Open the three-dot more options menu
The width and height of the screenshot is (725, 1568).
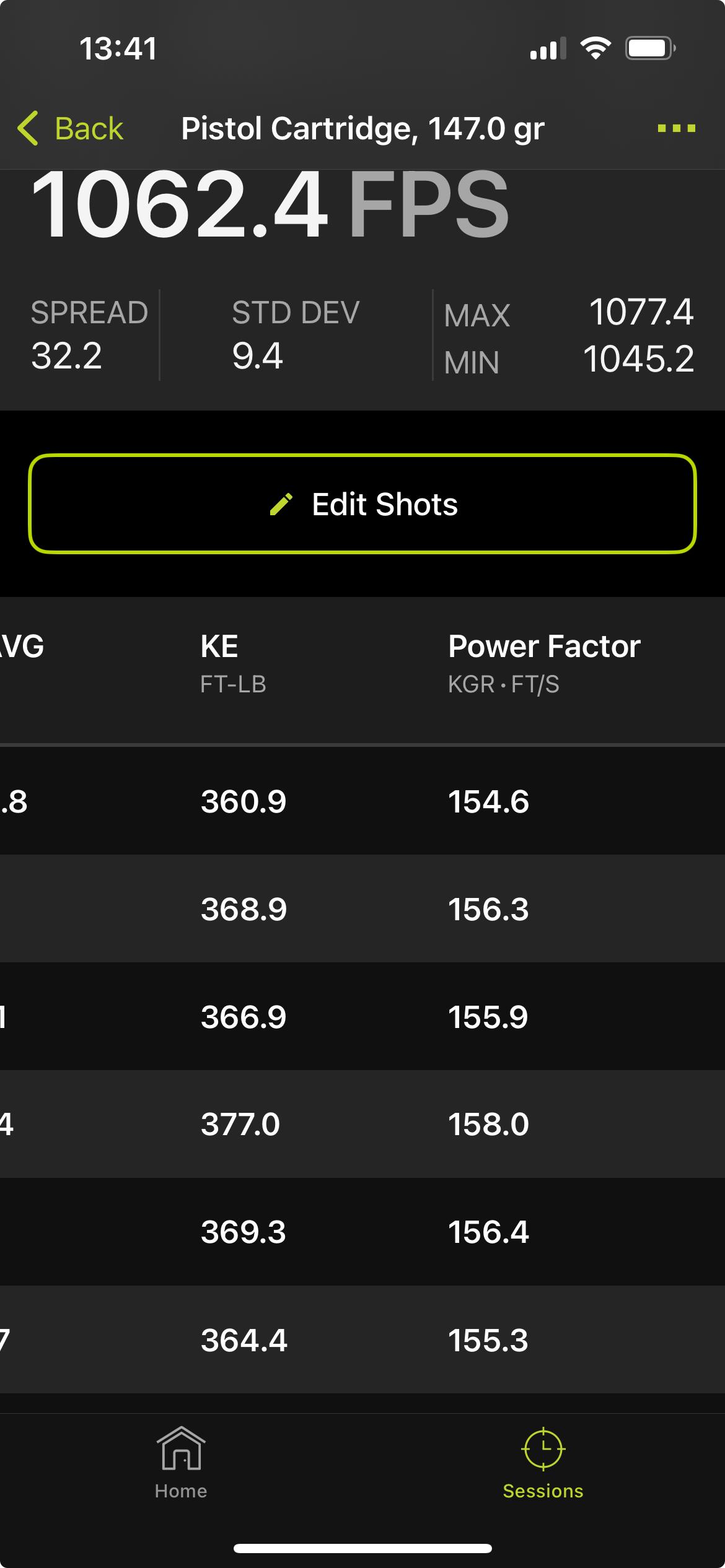tap(676, 129)
